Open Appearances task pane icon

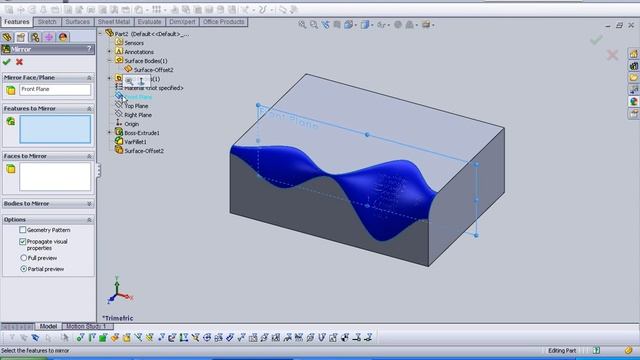[x=633, y=101]
